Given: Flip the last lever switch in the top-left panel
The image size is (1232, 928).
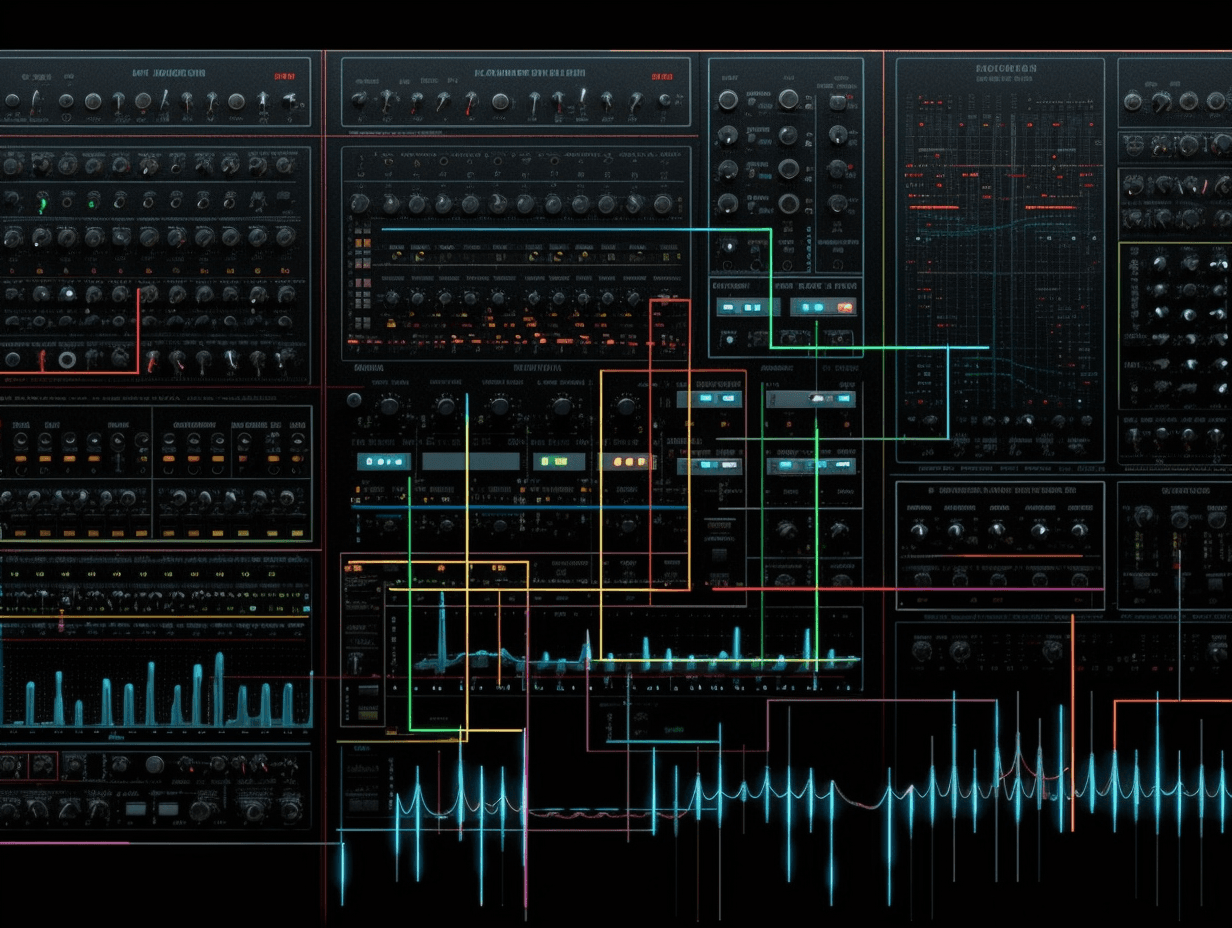Looking at the screenshot, I should [x=291, y=100].
